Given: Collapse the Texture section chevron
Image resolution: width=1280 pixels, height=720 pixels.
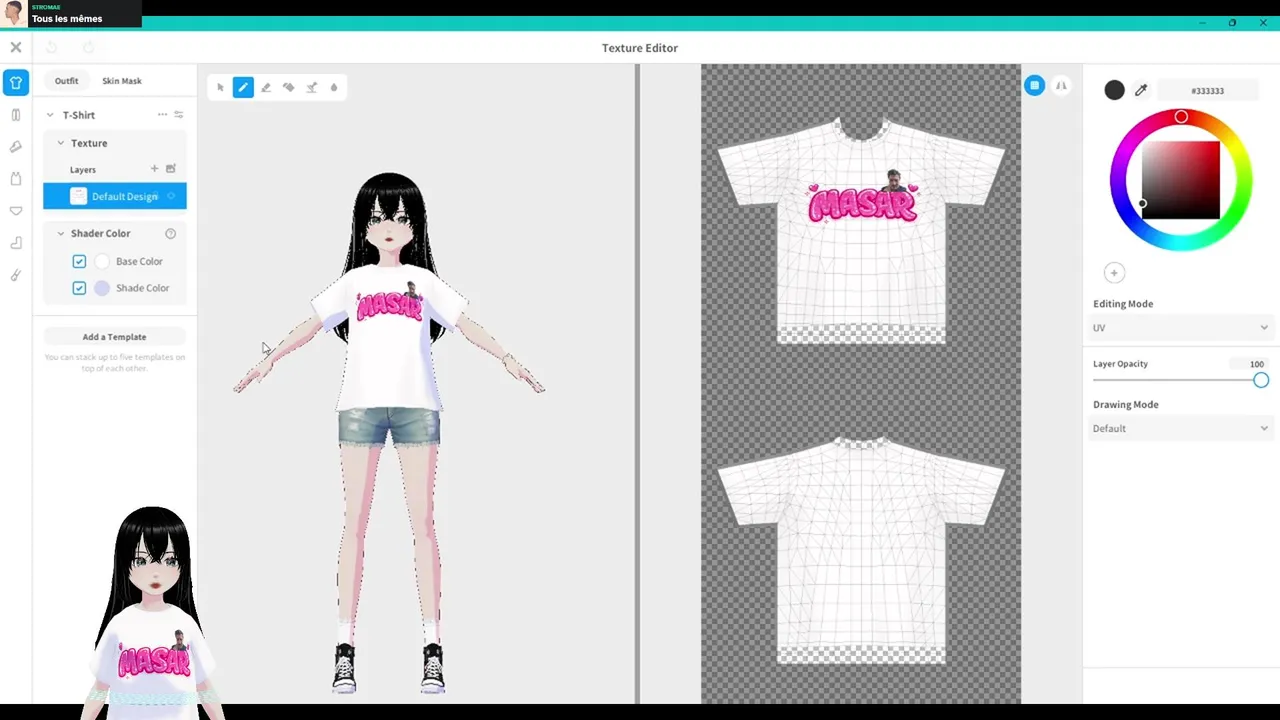Looking at the screenshot, I should 60,143.
